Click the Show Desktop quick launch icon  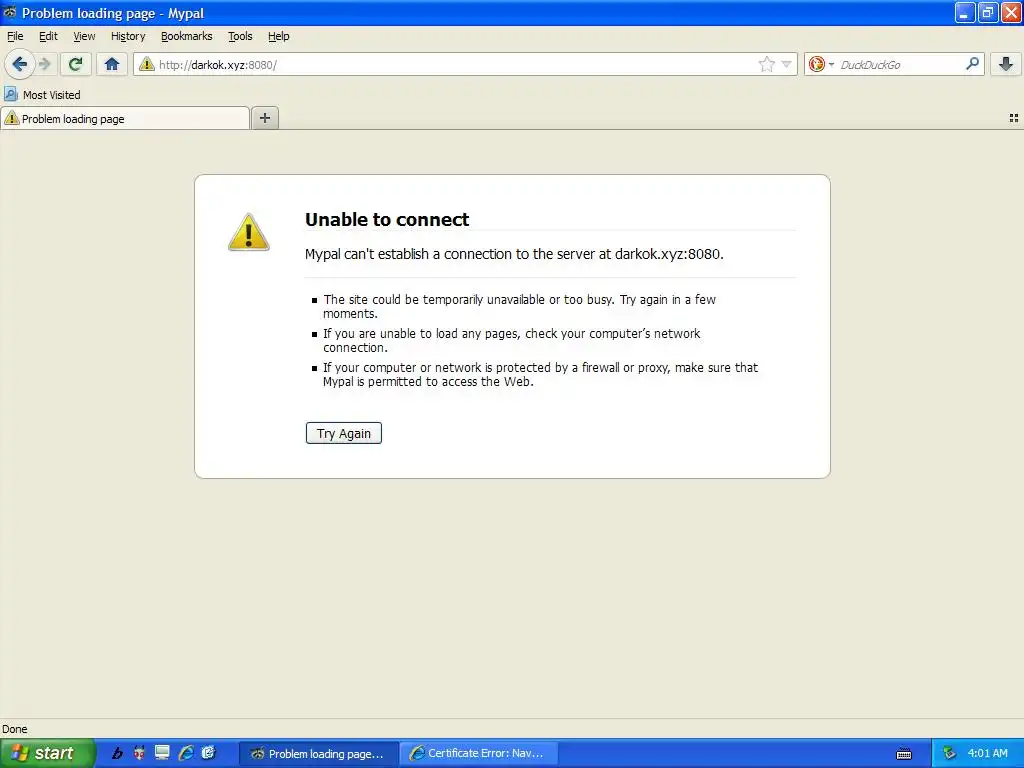coord(163,753)
